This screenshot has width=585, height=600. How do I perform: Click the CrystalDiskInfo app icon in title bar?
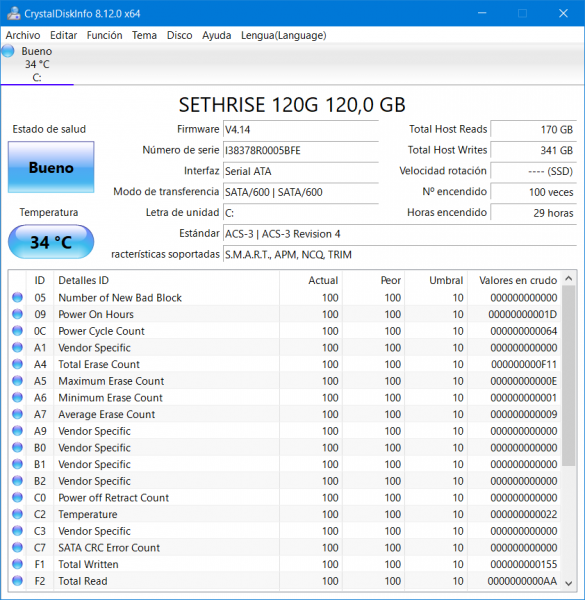(14, 13)
